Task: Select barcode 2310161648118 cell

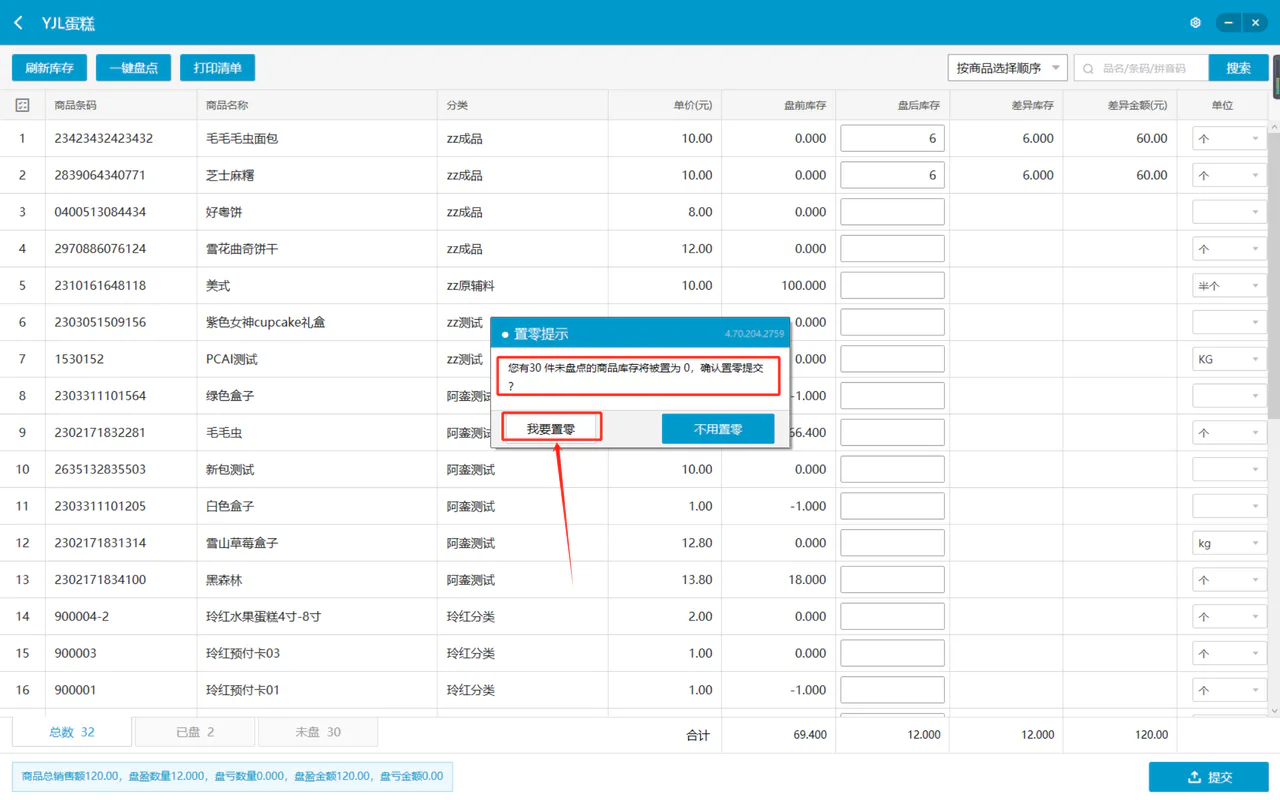Action: point(100,286)
